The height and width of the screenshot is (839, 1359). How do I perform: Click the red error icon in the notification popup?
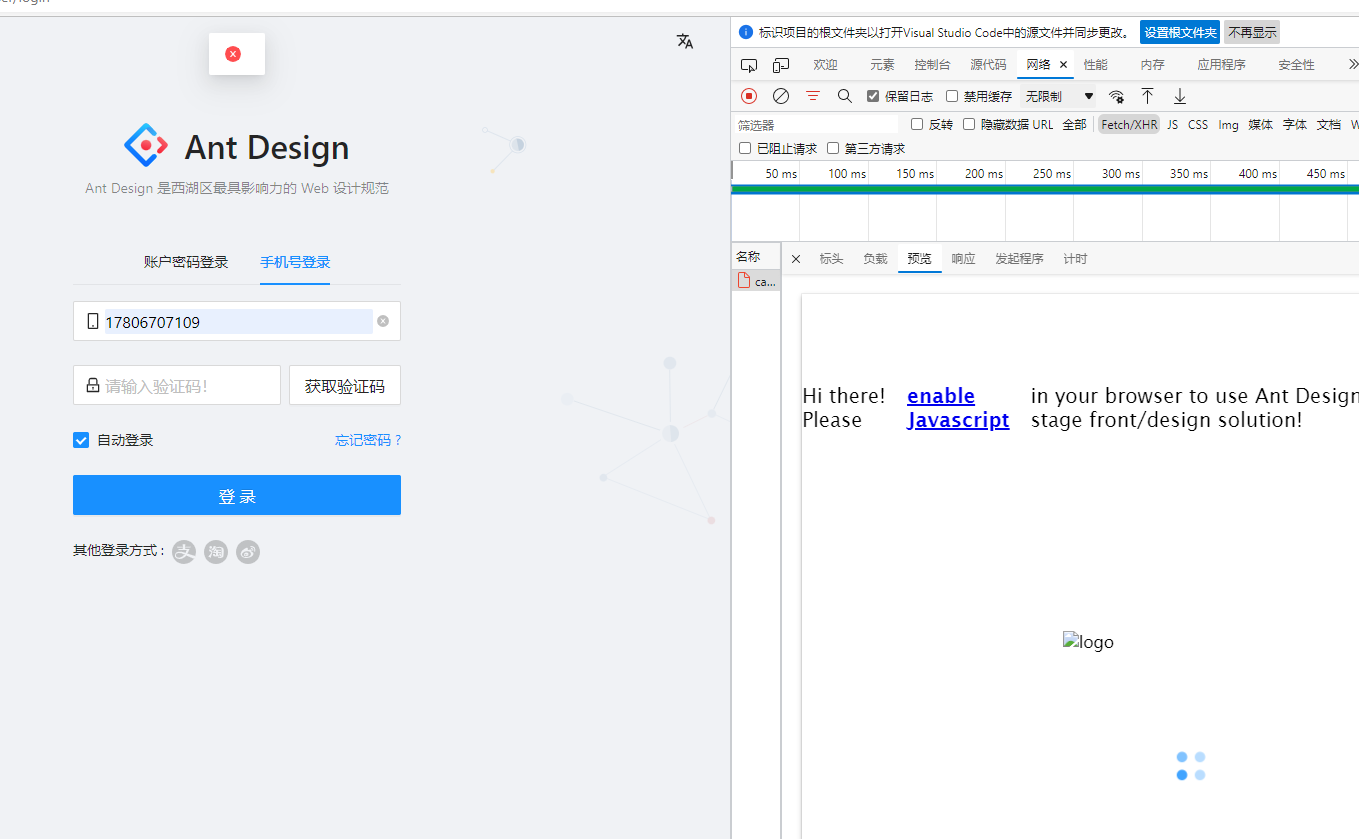pos(233,54)
